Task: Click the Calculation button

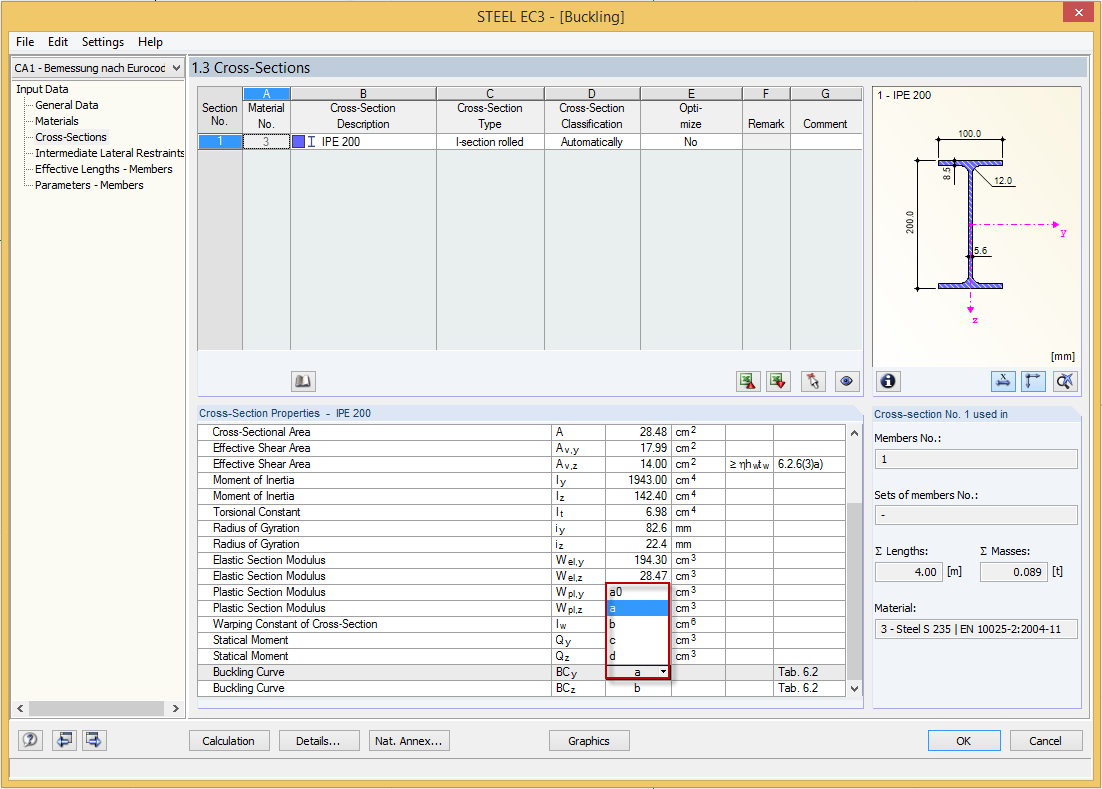Action: 228,741
